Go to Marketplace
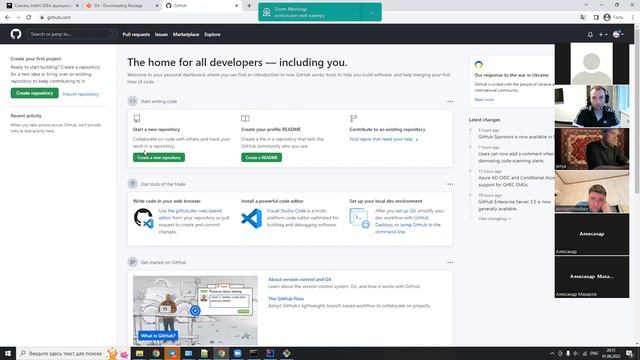The image size is (640, 360). (x=186, y=35)
